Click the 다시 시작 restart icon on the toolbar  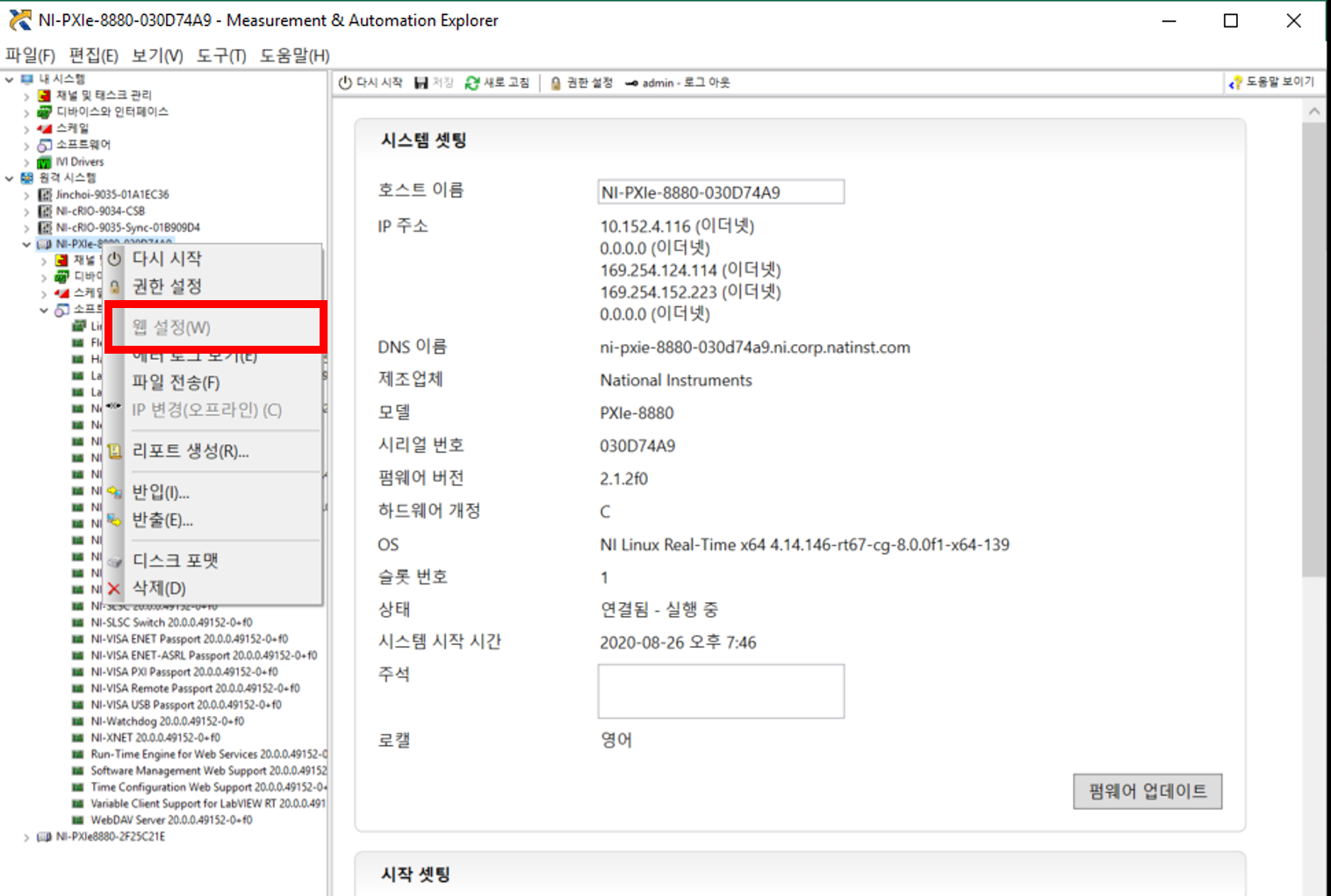point(344,82)
